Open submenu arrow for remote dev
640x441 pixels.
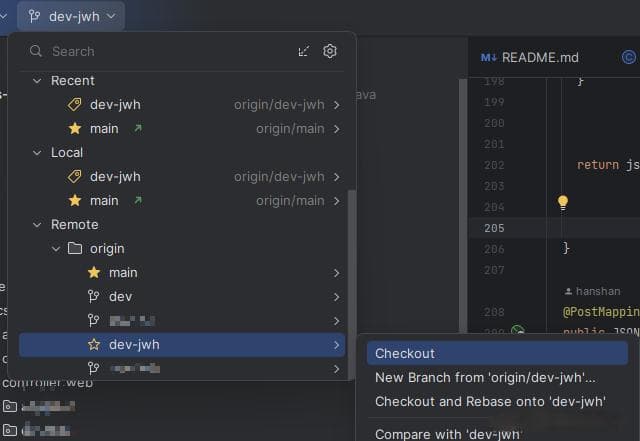[336, 297]
